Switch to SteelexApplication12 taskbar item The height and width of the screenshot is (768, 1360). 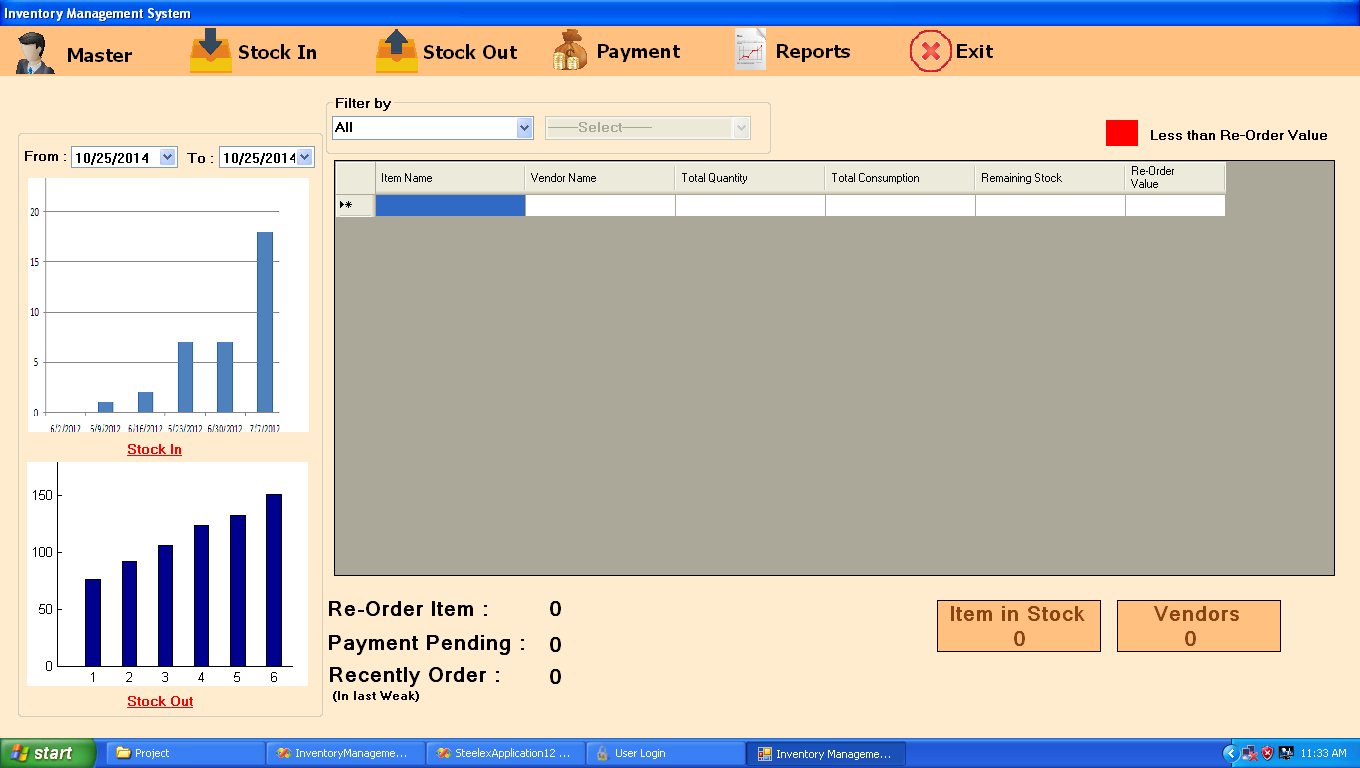(x=505, y=753)
